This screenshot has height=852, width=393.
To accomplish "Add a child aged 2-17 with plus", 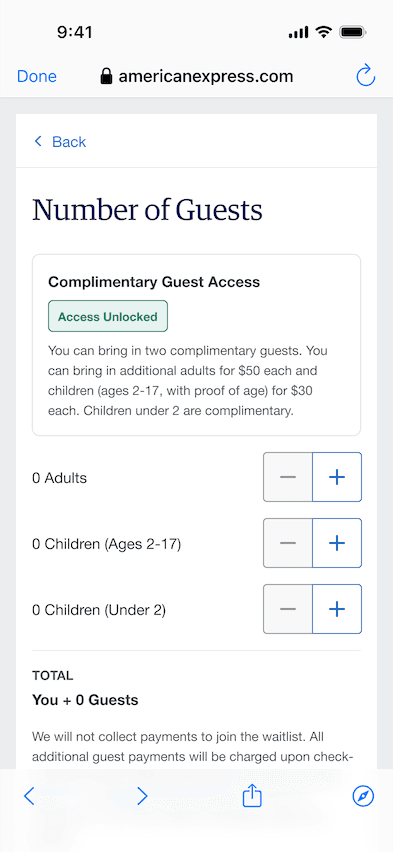I will click(x=337, y=543).
